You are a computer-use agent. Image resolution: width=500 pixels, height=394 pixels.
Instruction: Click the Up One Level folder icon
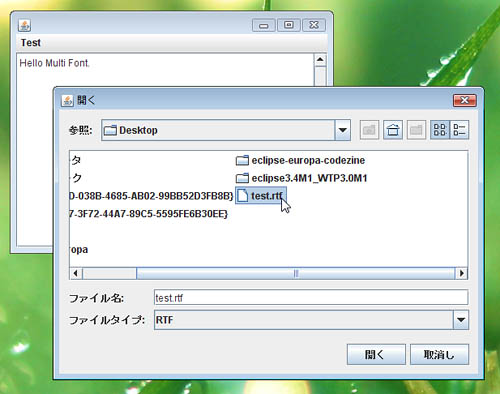point(369,130)
